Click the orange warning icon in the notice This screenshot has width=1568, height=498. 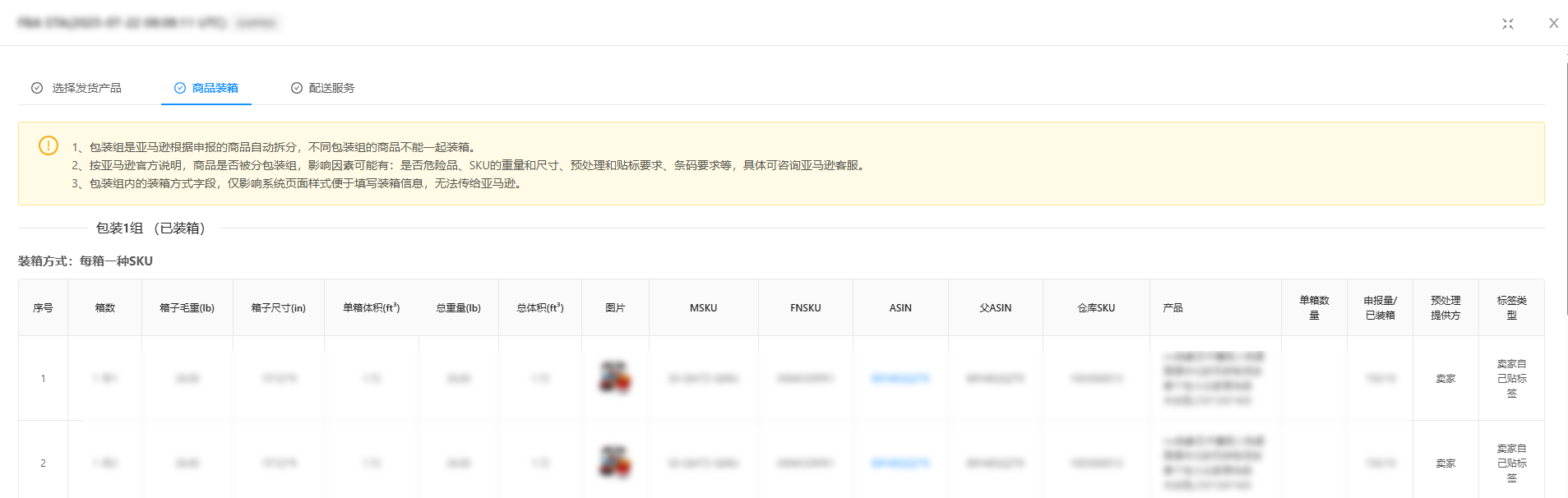pos(49,145)
